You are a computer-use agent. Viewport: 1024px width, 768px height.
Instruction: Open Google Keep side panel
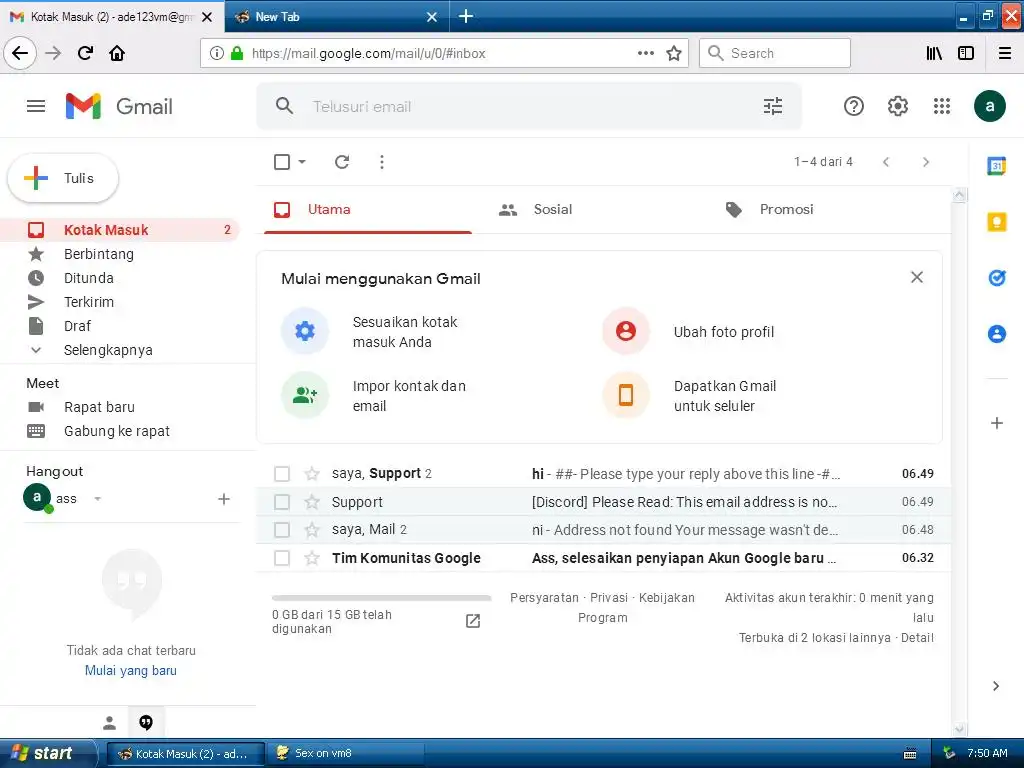(x=997, y=222)
